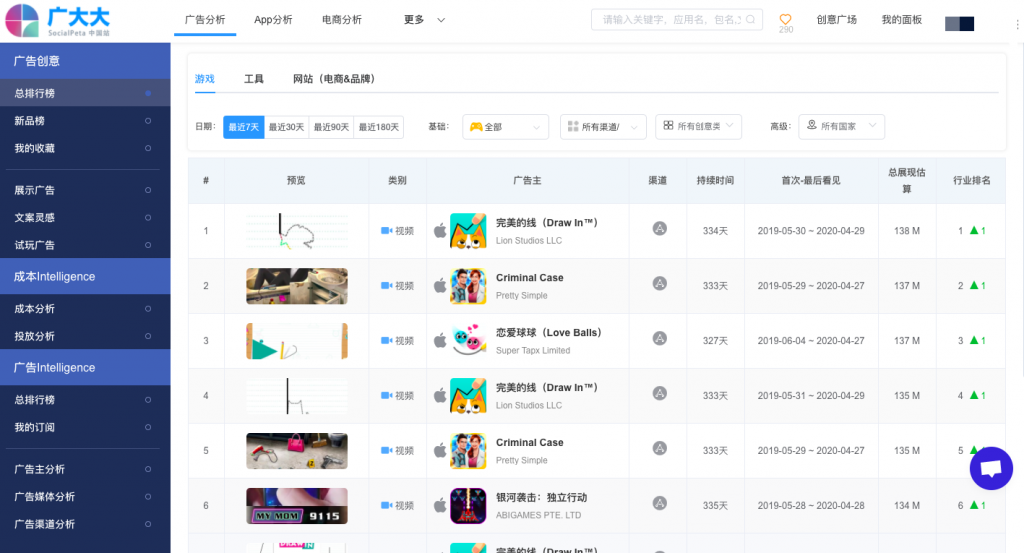This screenshot has width=1024, height=553.
Task: Click Super Tapx Limited advertiser name
Action: pos(533,350)
